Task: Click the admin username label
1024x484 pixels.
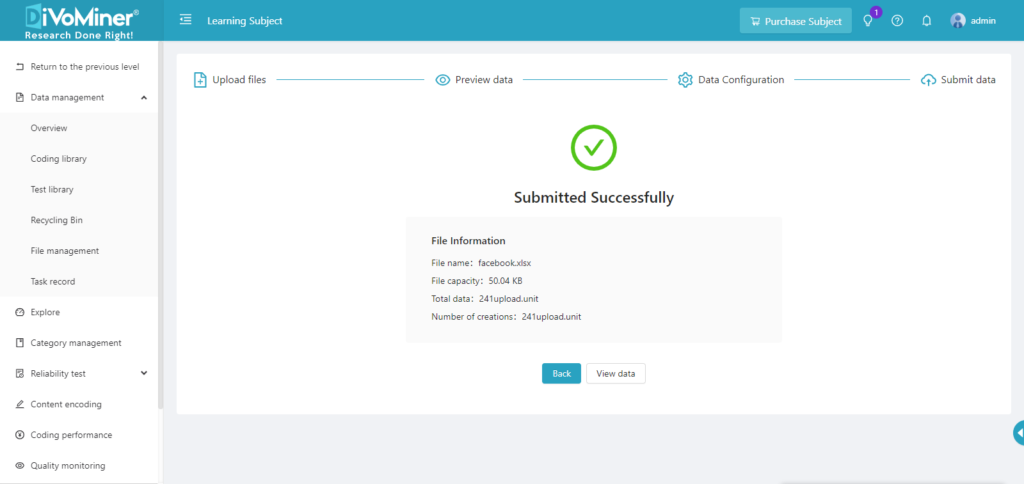Action: point(984,21)
